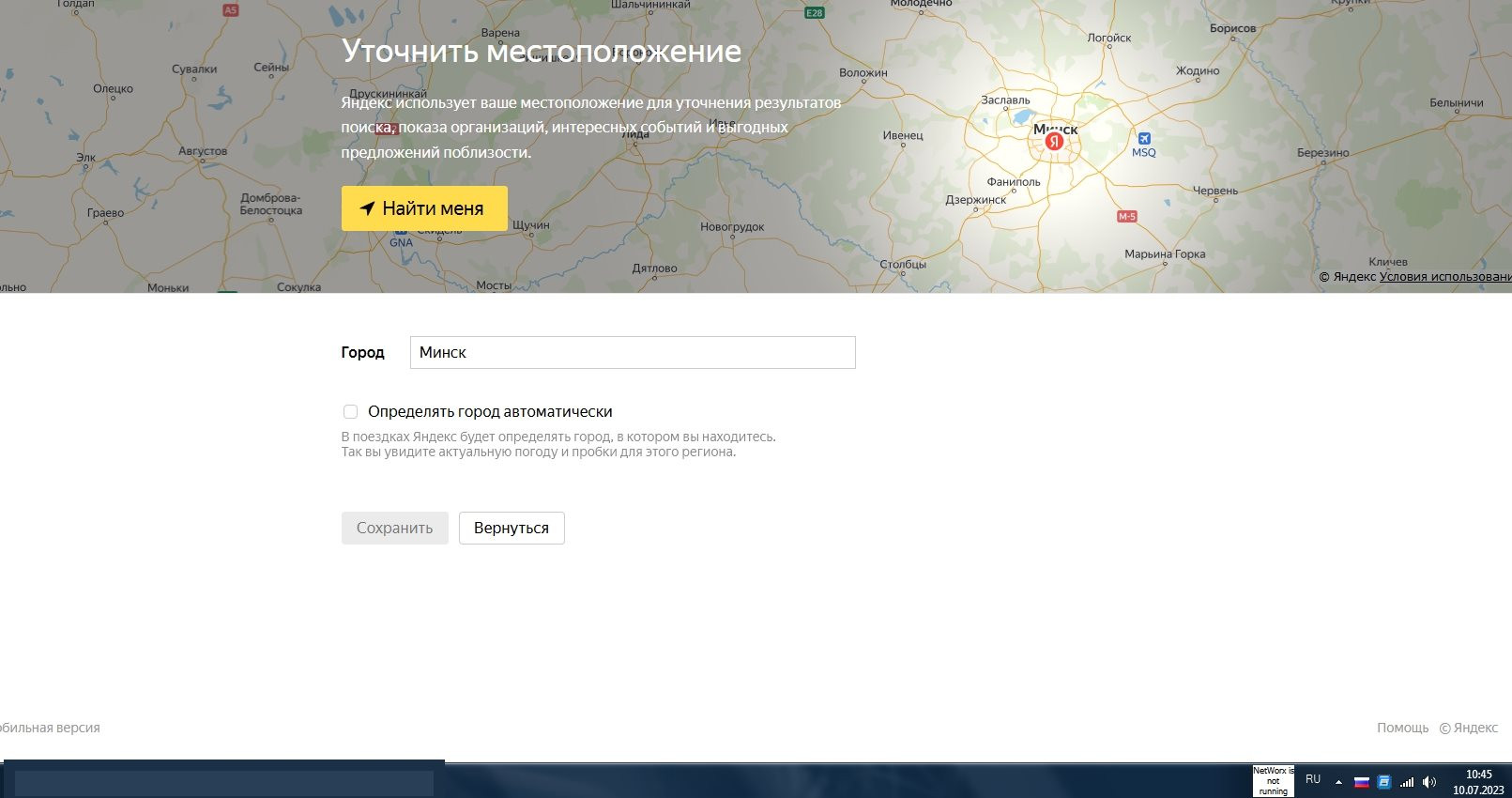Expand hidden tray icons arrow
This screenshot has width=1512, height=798.
coord(1338,781)
